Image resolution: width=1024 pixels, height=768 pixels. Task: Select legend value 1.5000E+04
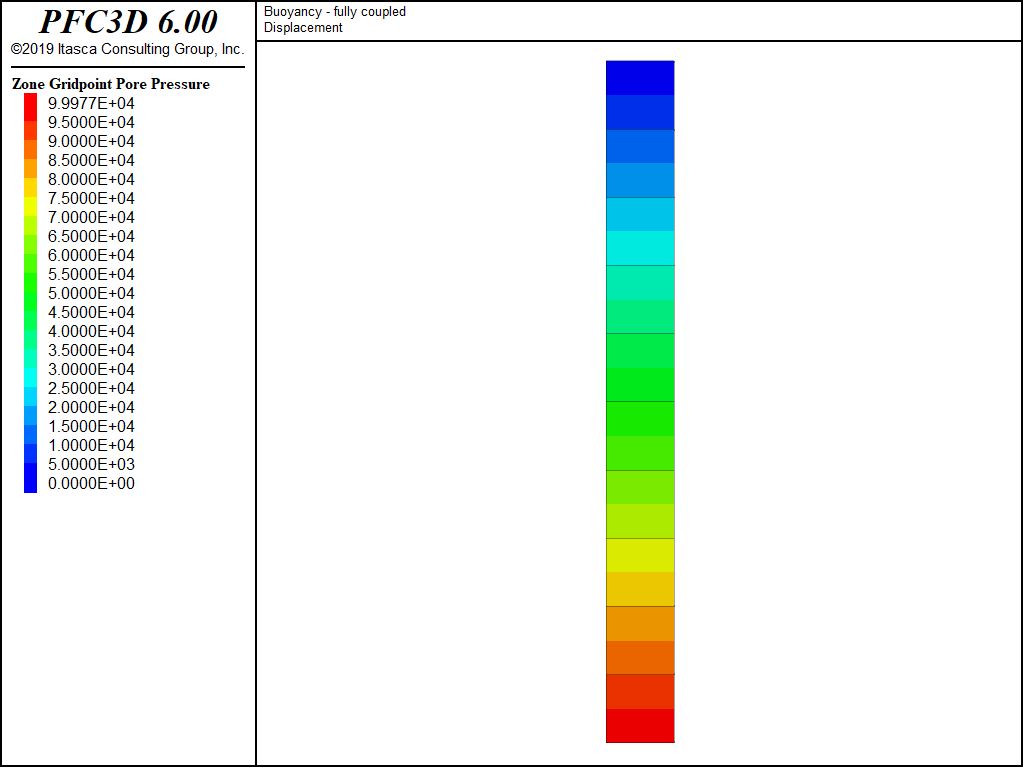coord(91,426)
